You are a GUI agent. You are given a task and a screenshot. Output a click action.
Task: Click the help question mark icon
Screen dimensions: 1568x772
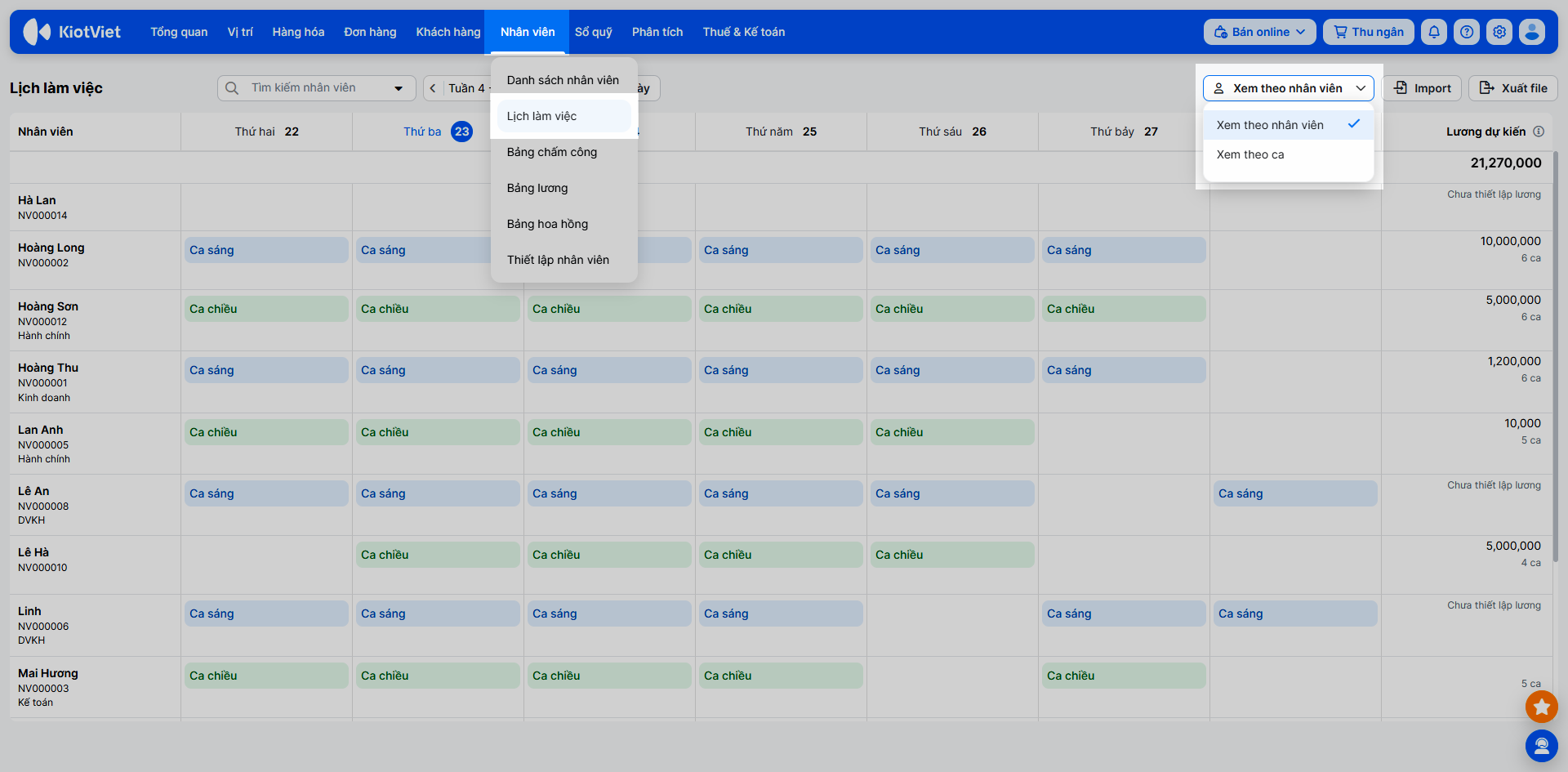tap(1467, 32)
